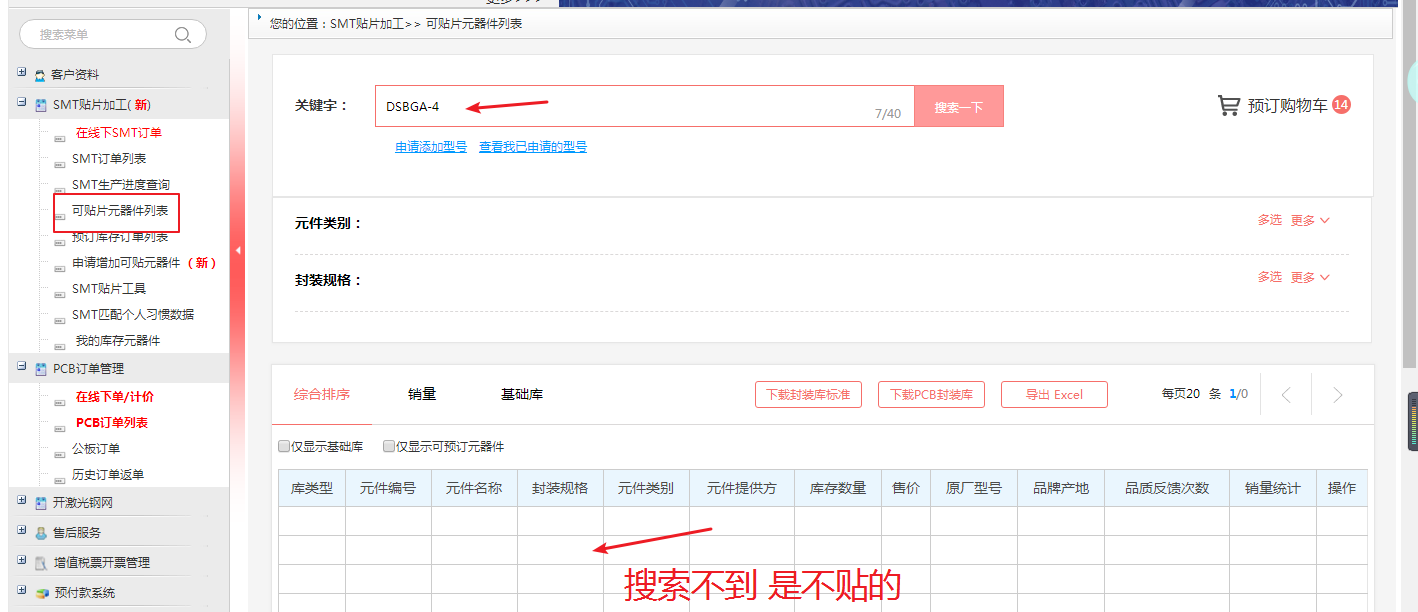This screenshot has height=612, width=1418.
Task: Go to next page arrow
Action: tap(1337, 395)
